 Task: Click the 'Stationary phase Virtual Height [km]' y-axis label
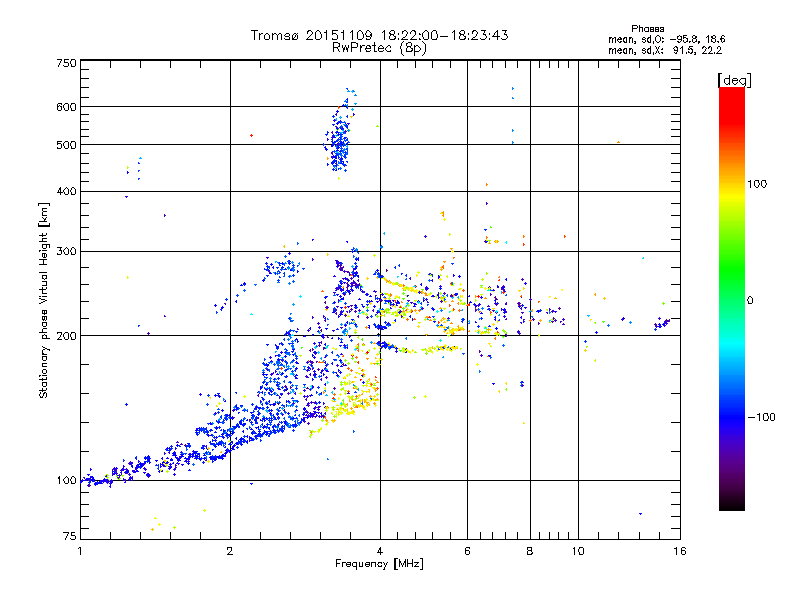coord(44,300)
